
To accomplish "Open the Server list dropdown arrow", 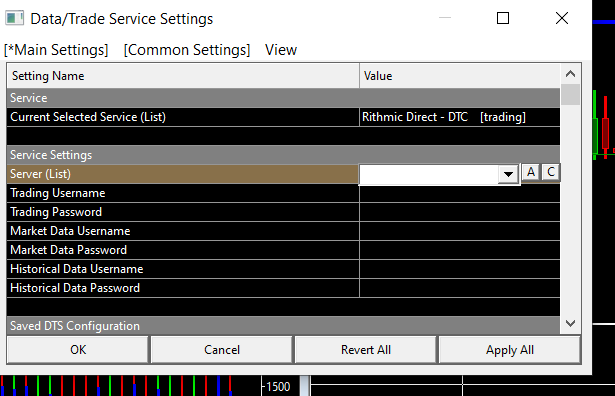I will coord(508,174).
